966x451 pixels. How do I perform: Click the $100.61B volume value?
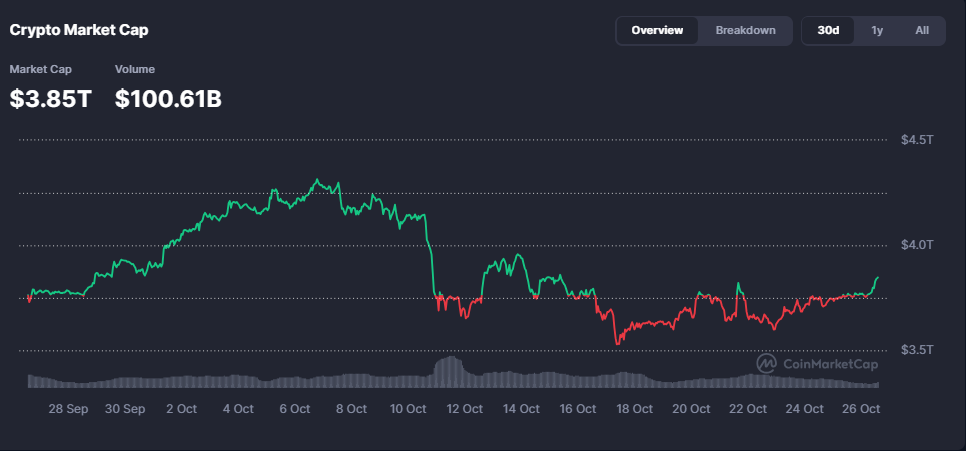[x=168, y=99]
